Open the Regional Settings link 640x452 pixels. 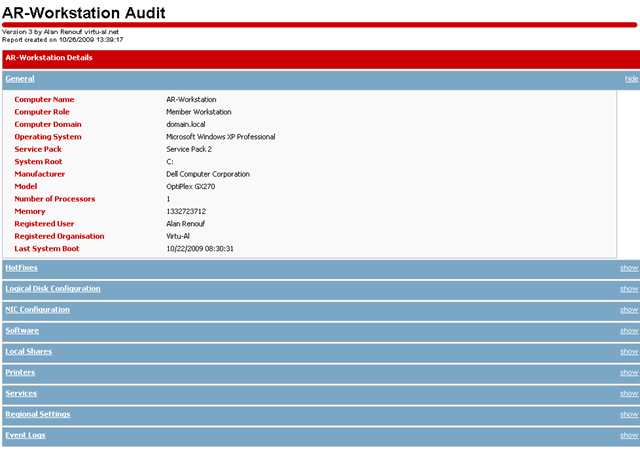click(38, 414)
